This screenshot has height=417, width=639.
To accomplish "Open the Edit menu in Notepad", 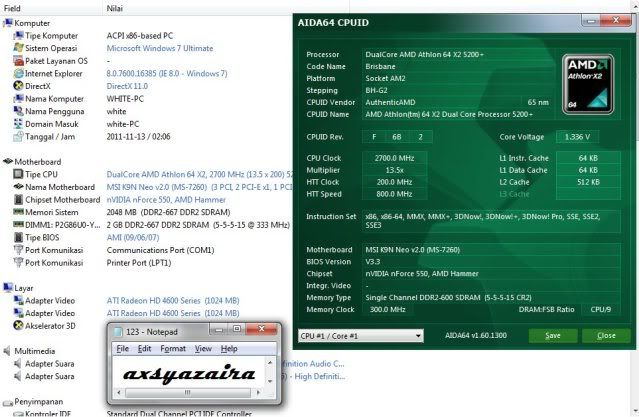I will (144, 349).
